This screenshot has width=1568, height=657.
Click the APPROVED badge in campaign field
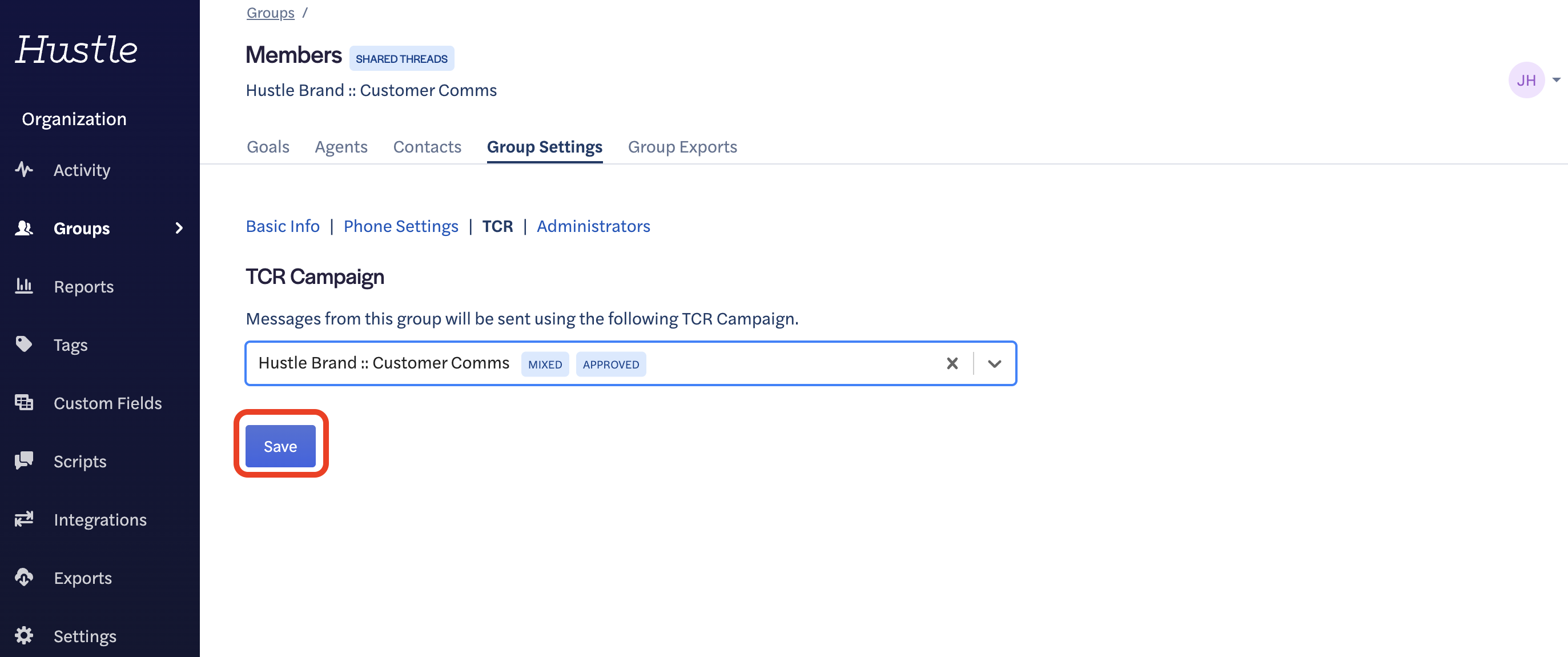coord(610,364)
